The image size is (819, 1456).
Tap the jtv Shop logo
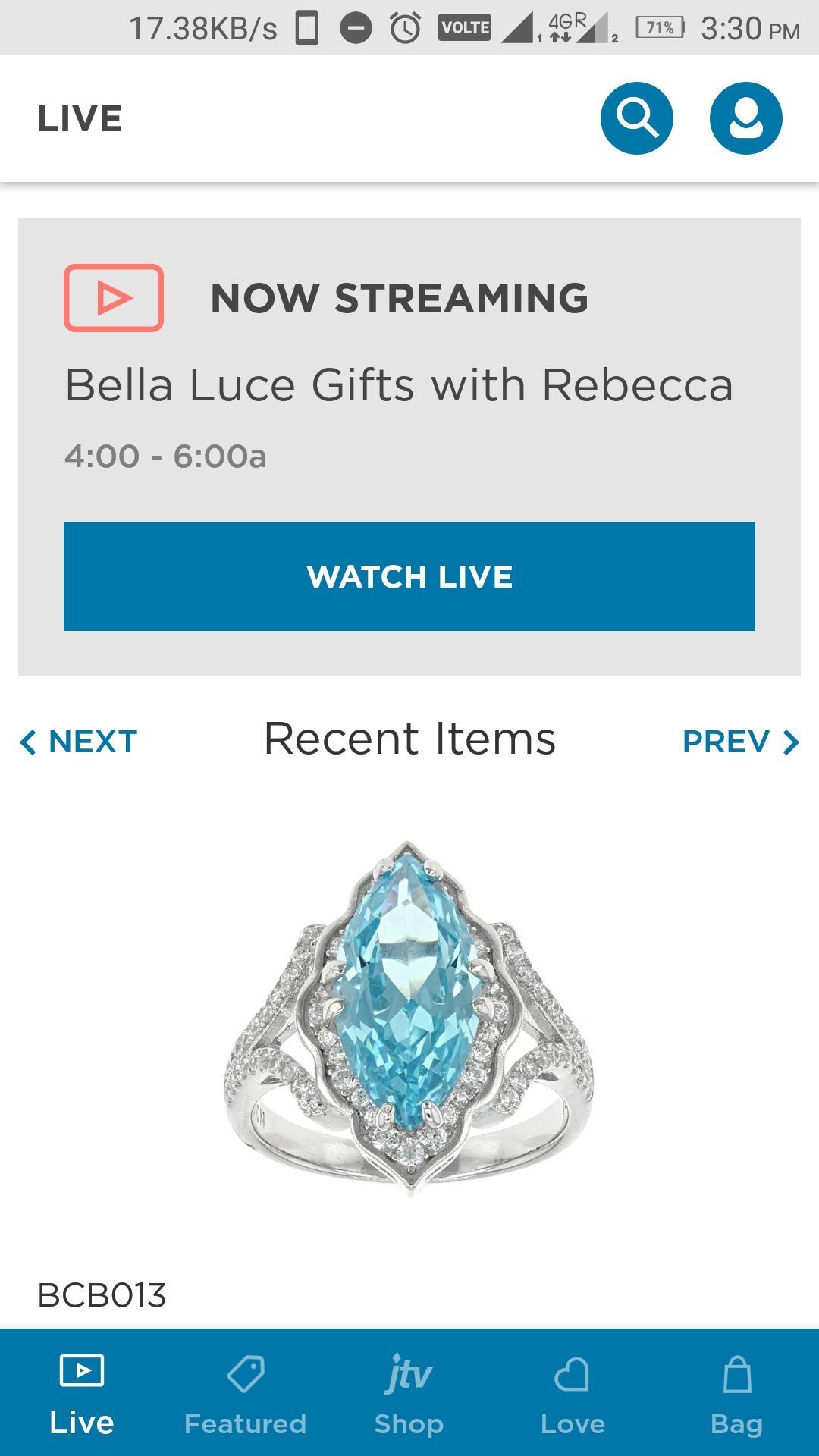pos(409,1374)
